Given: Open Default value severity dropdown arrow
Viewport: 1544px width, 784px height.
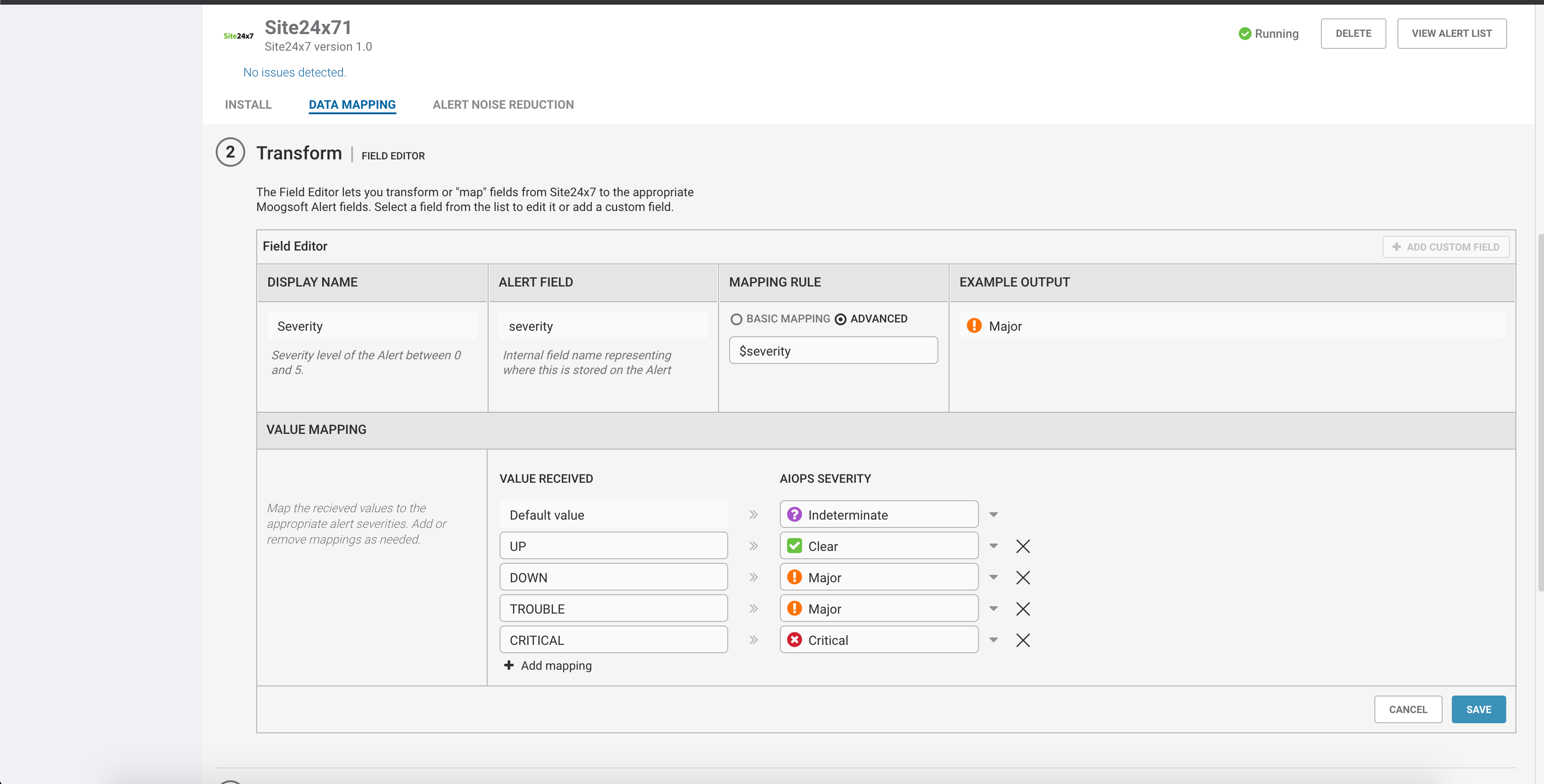Looking at the screenshot, I should [993, 515].
